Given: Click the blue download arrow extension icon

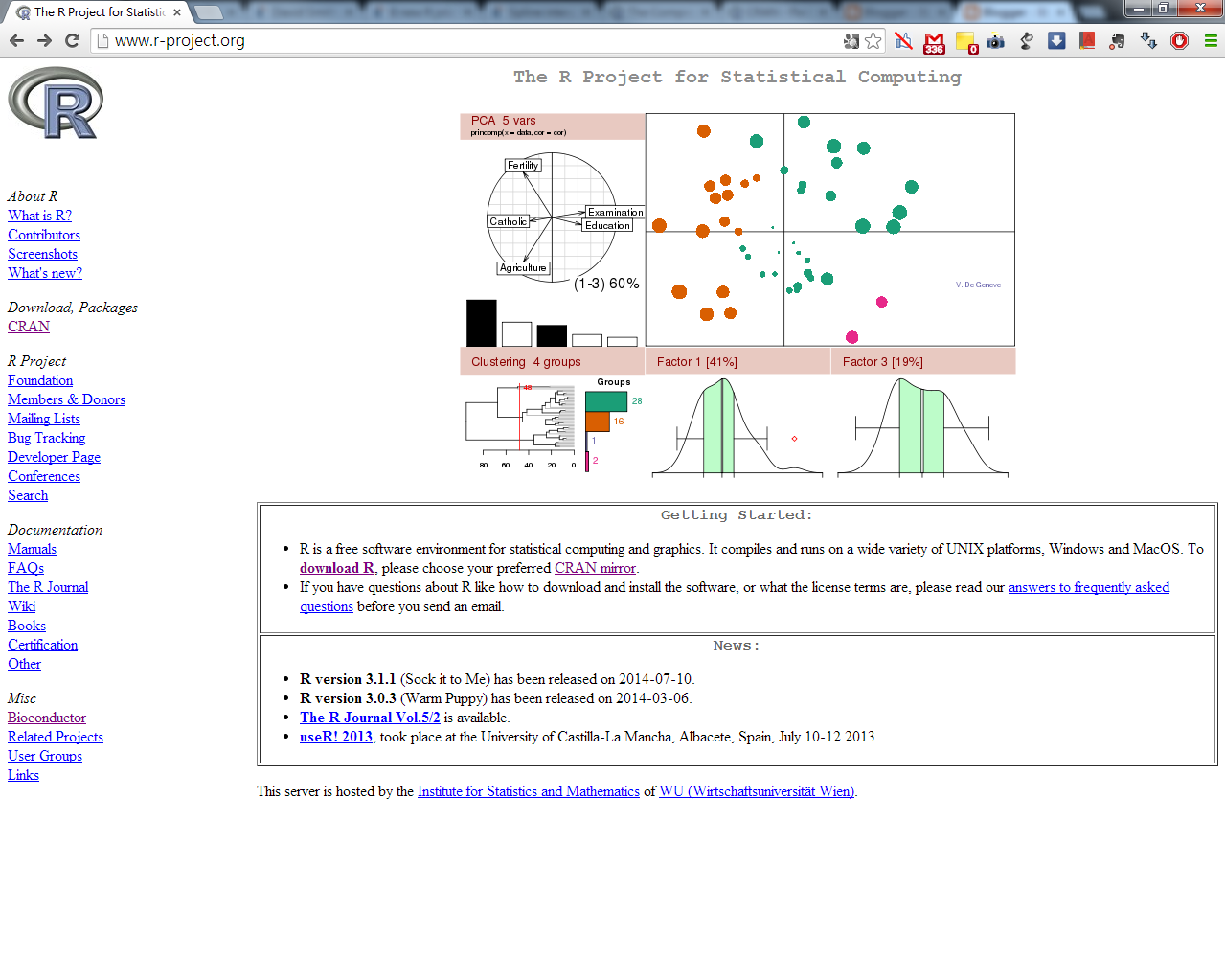Looking at the screenshot, I should (1055, 42).
